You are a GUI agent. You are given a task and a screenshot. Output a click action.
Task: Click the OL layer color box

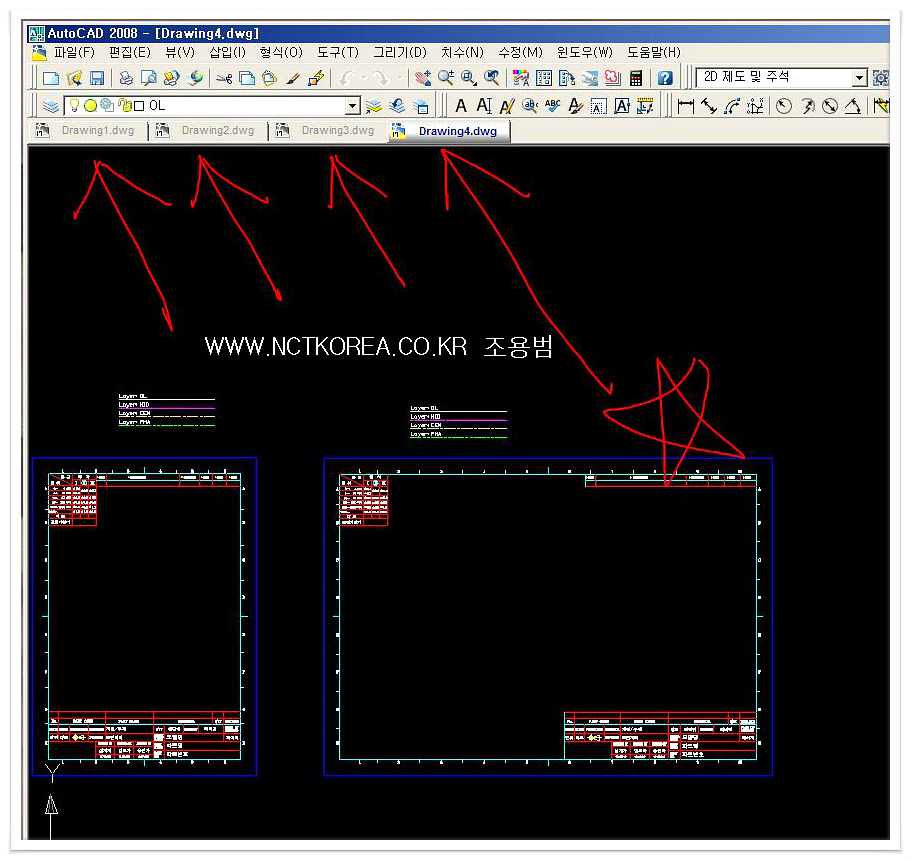139,106
